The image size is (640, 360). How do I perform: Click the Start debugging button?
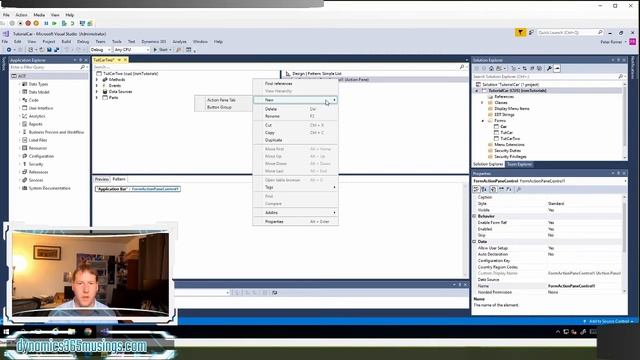[162, 50]
